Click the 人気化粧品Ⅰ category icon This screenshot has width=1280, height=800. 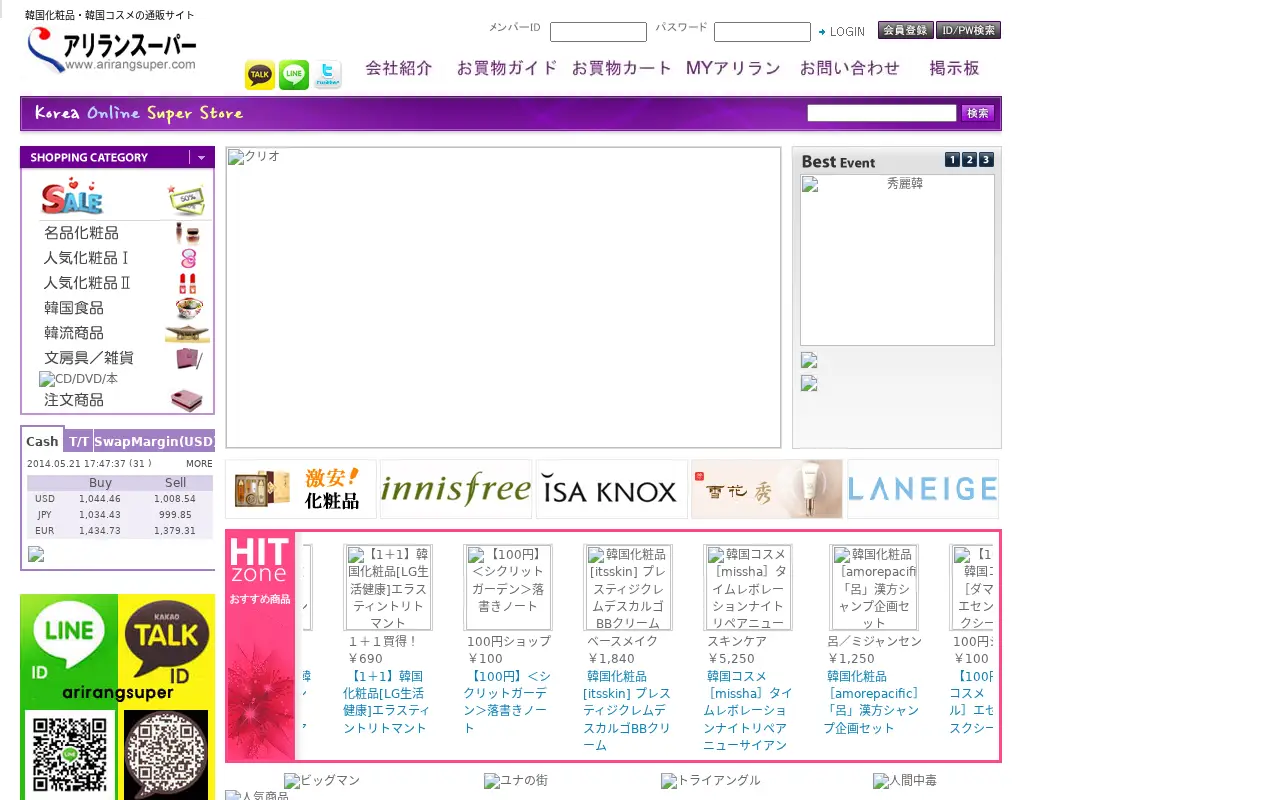pyautogui.click(x=187, y=258)
